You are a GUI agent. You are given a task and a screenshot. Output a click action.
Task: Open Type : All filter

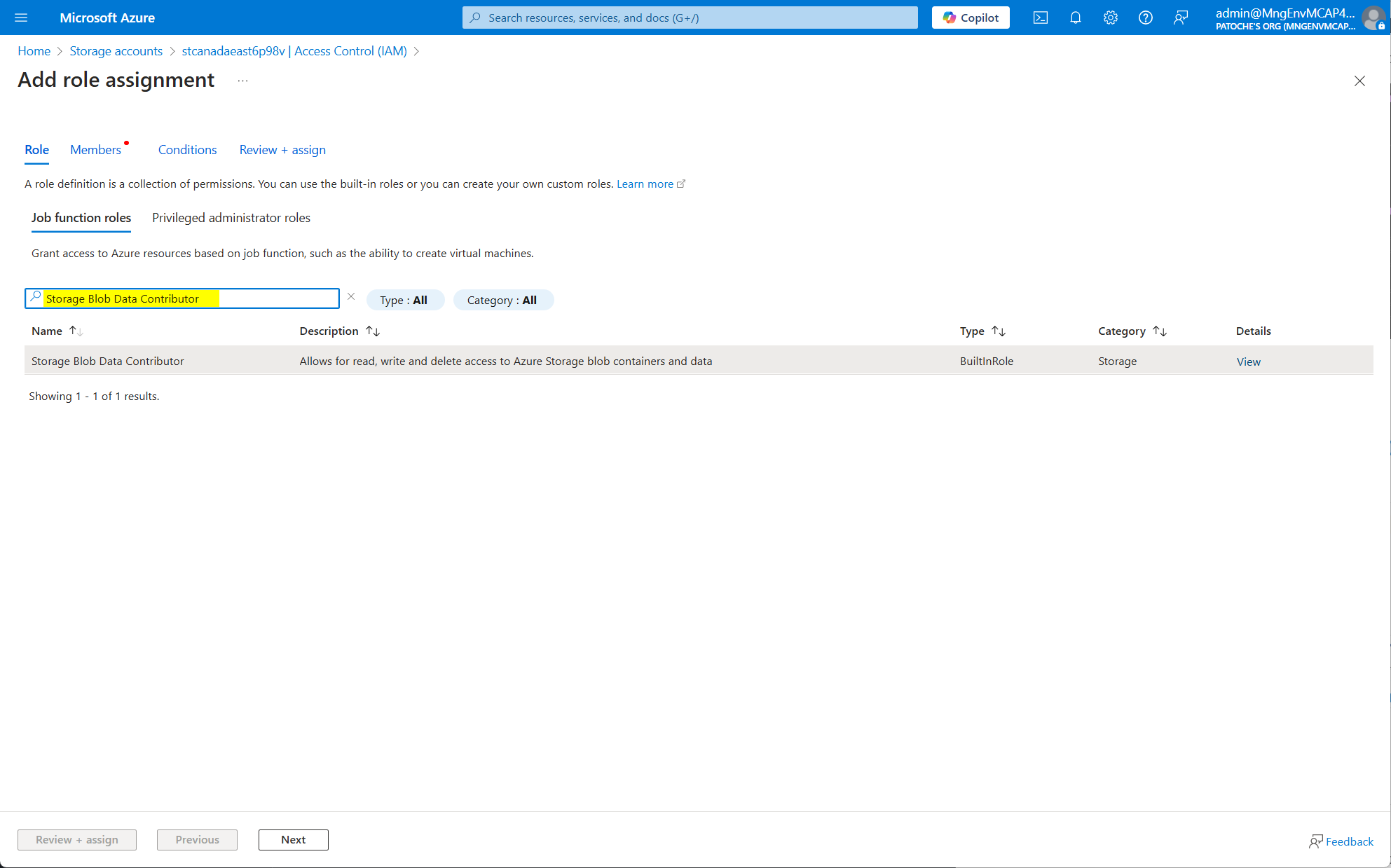[x=404, y=300]
